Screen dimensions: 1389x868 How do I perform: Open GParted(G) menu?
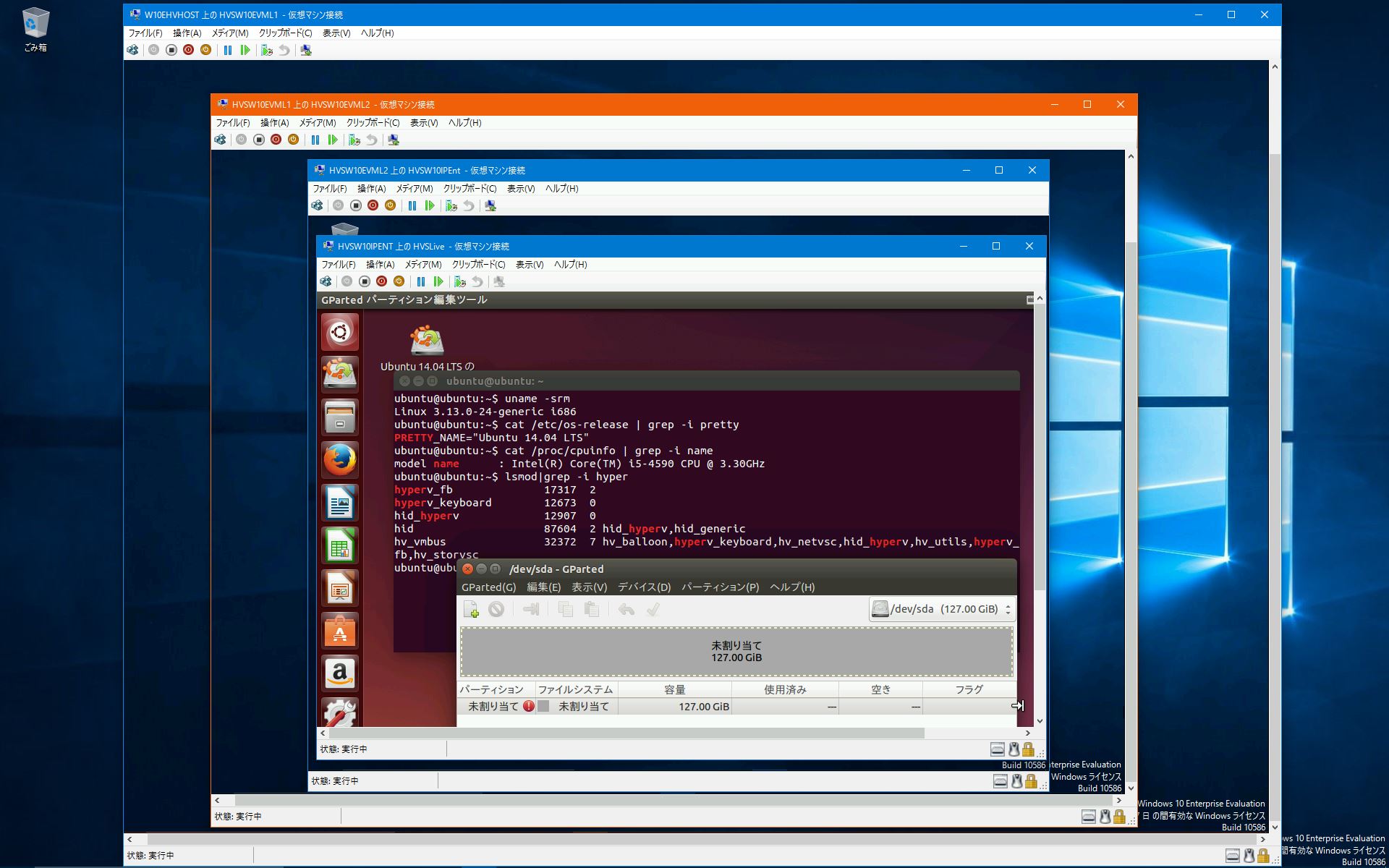[x=488, y=587]
